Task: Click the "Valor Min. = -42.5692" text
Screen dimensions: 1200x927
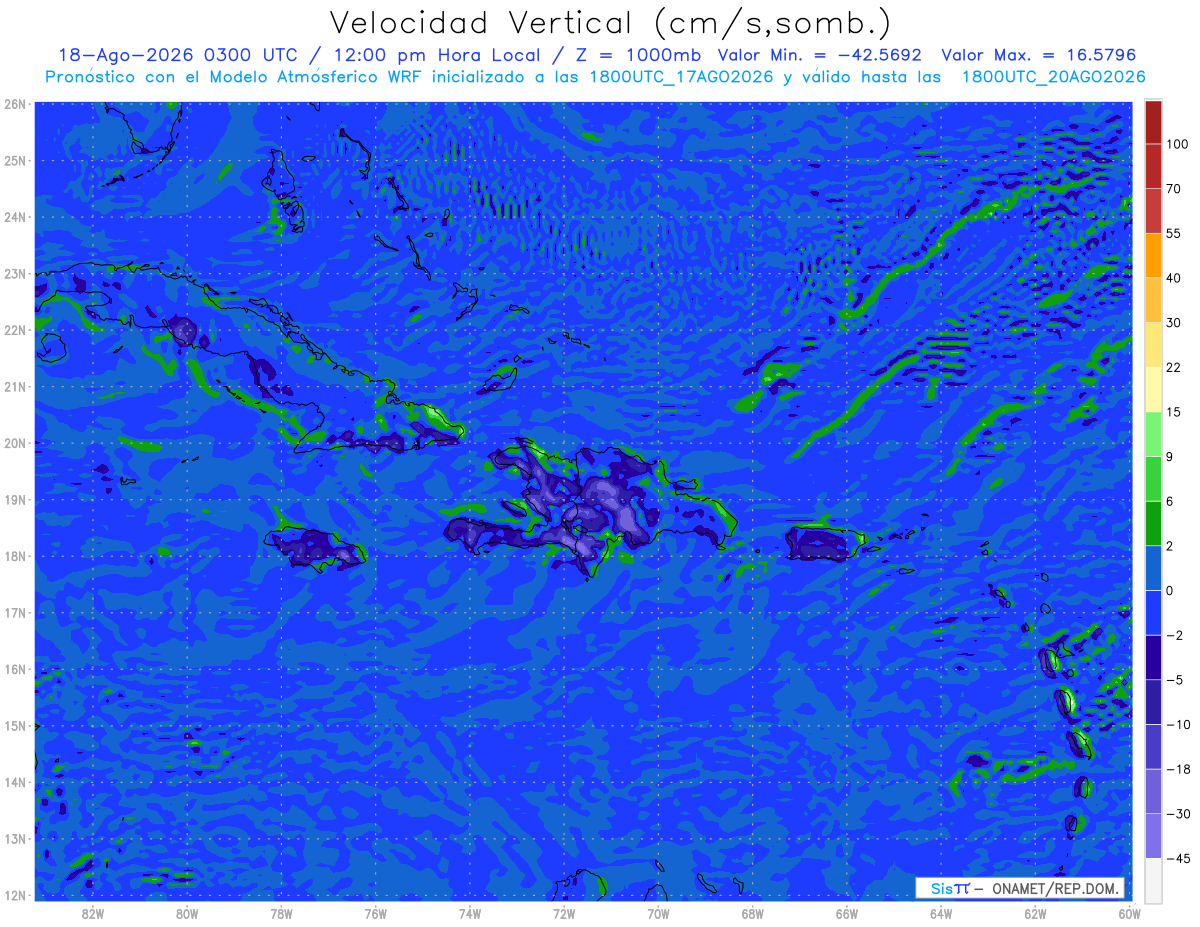Action: 820,55
